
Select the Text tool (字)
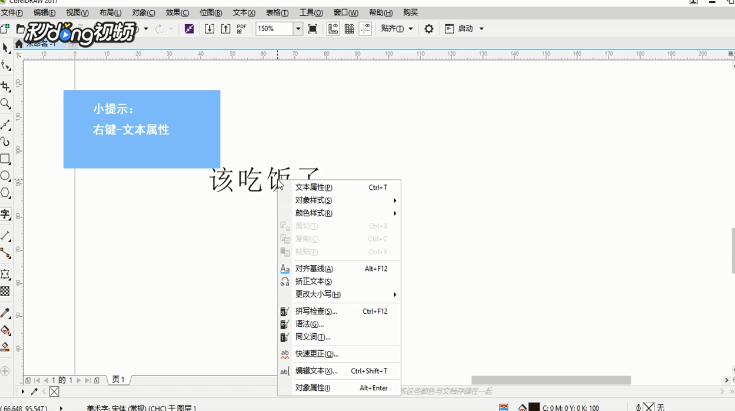[6, 214]
